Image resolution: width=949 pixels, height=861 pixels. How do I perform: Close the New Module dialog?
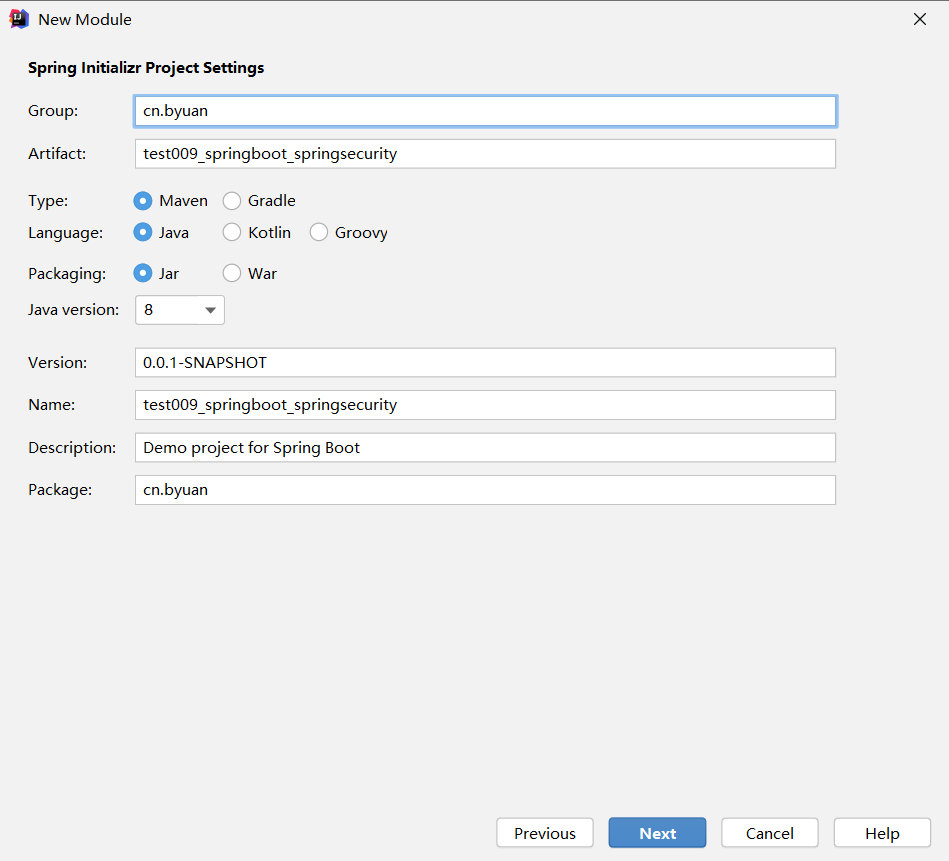(x=919, y=19)
